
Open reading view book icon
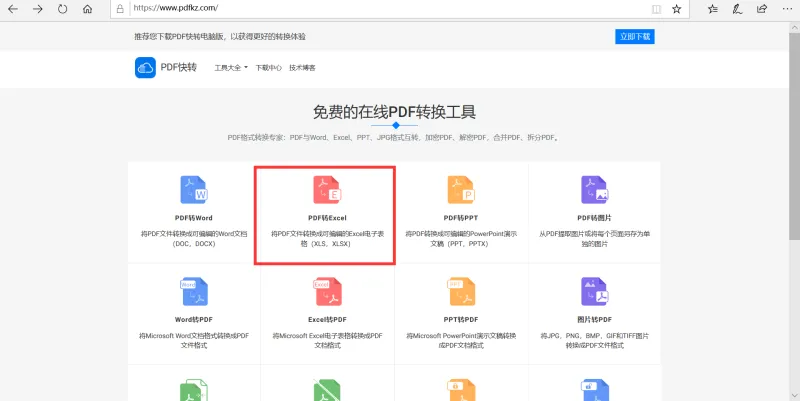[x=656, y=9]
